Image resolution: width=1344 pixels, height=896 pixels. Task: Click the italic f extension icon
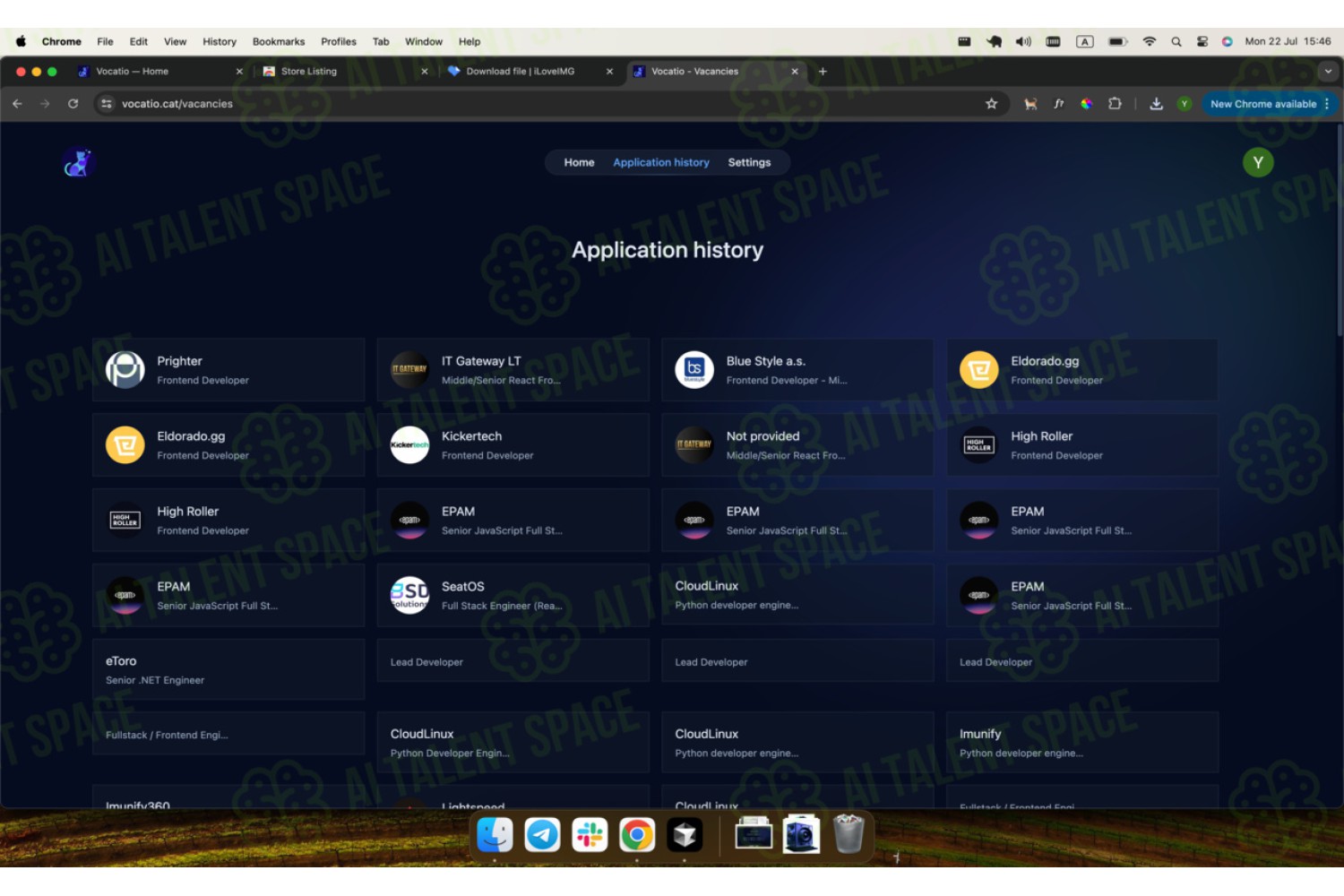click(x=1058, y=104)
